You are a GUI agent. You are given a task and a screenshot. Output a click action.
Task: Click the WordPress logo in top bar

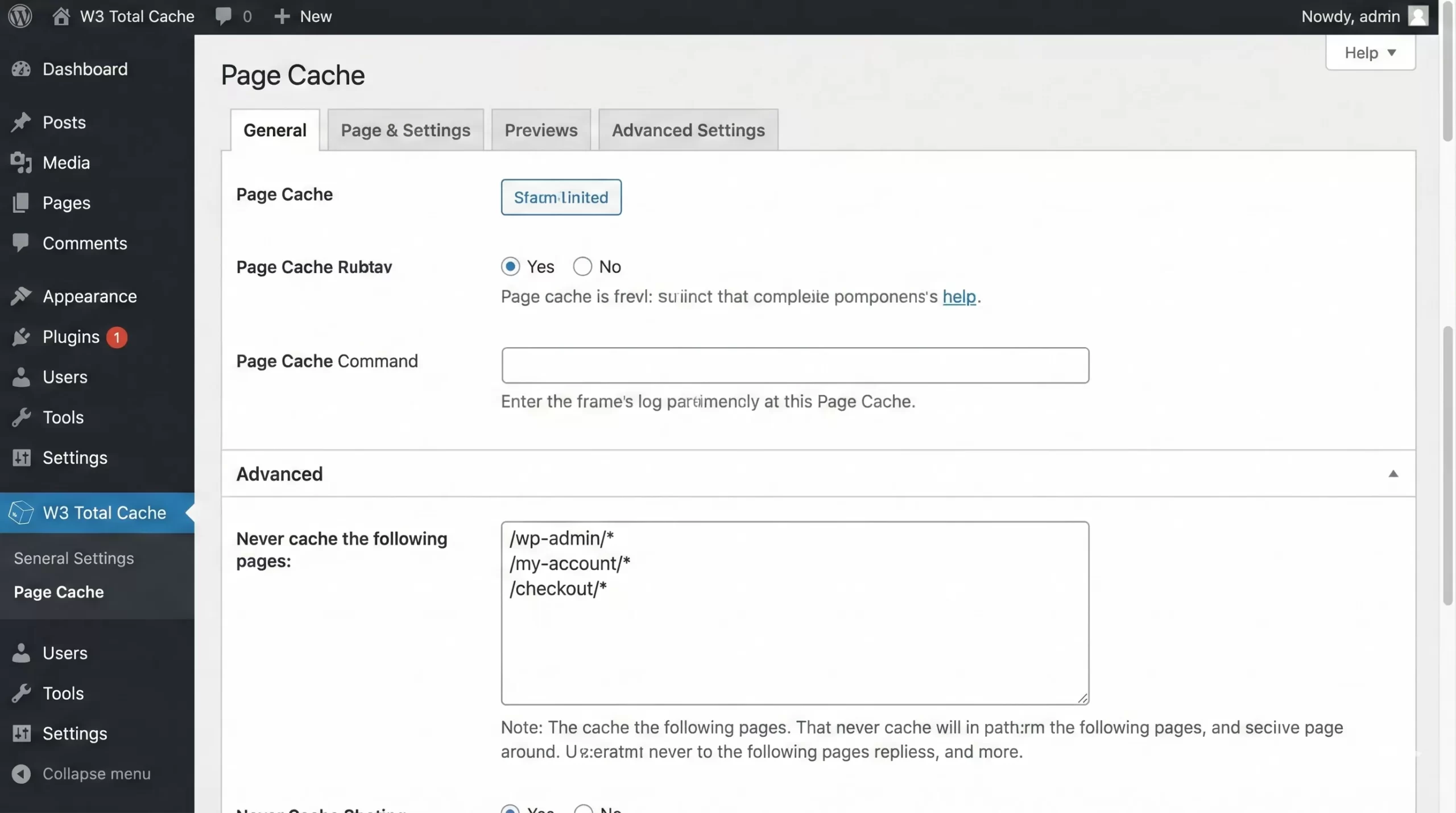point(20,16)
